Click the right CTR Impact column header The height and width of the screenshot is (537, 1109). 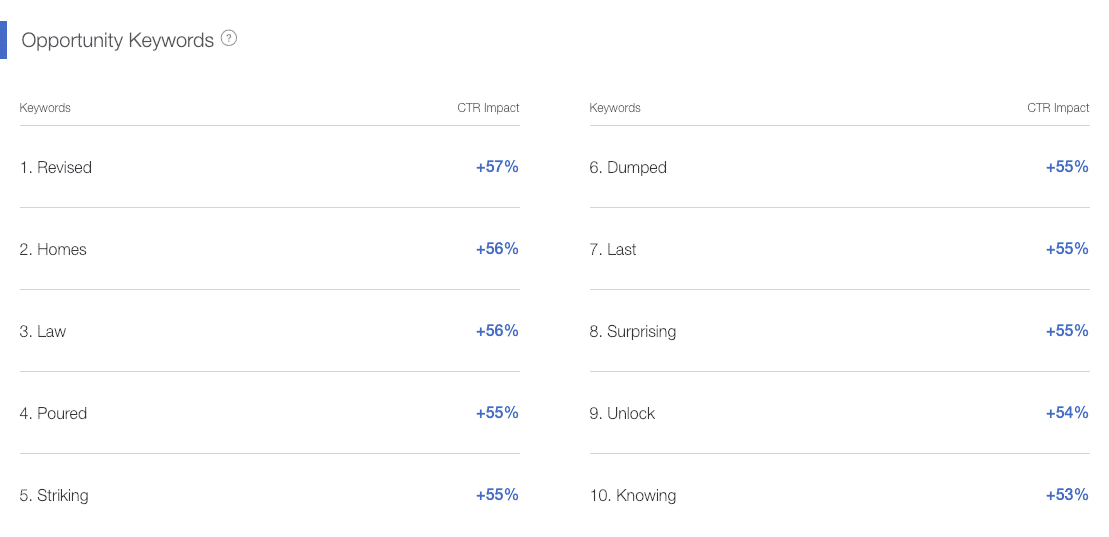coord(1058,108)
